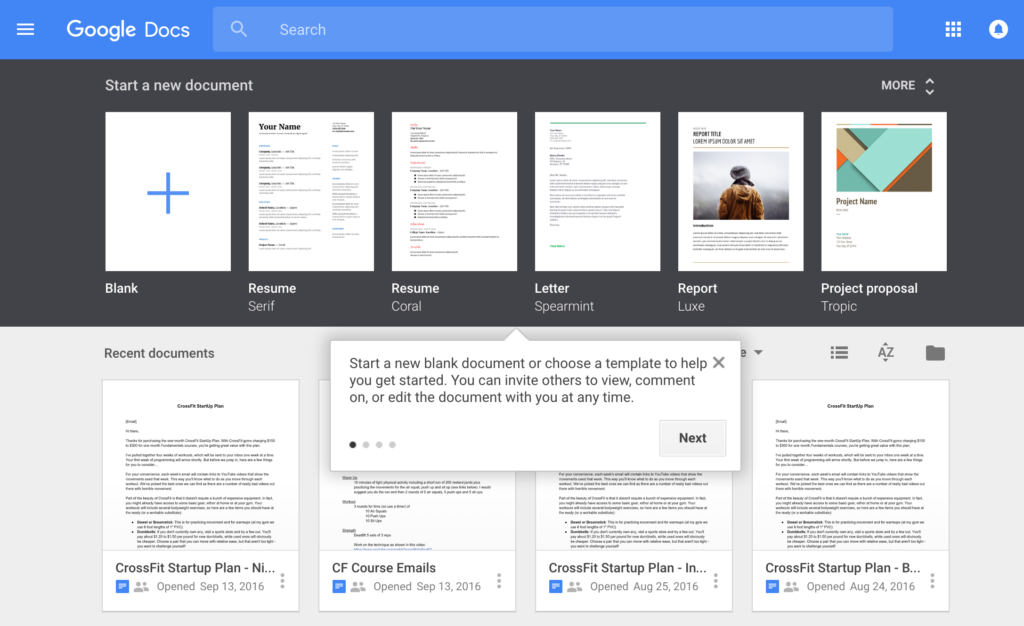Open the Google apps grid
The image size is (1024, 626).
(x=953, y=29)
